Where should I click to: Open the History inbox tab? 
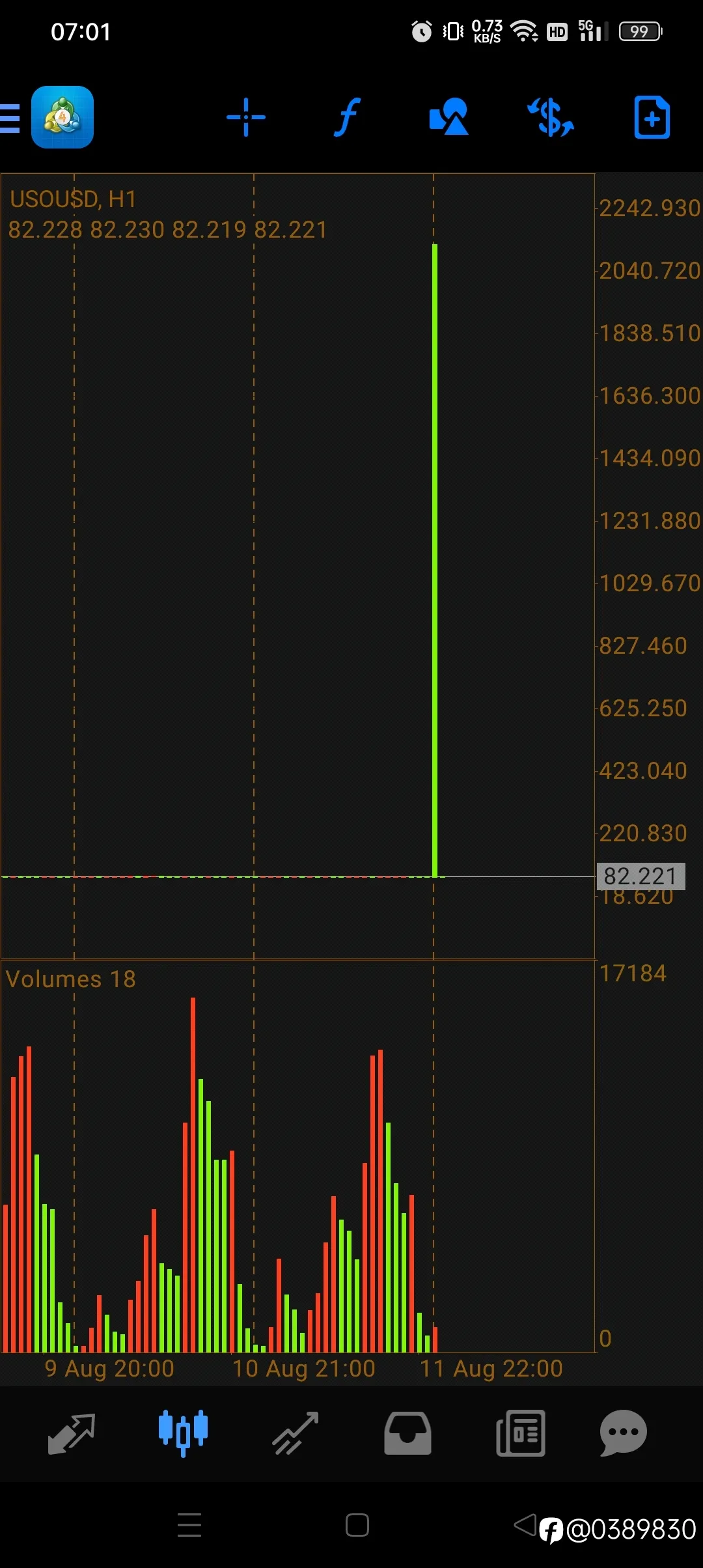click(x=407, y=1433)
